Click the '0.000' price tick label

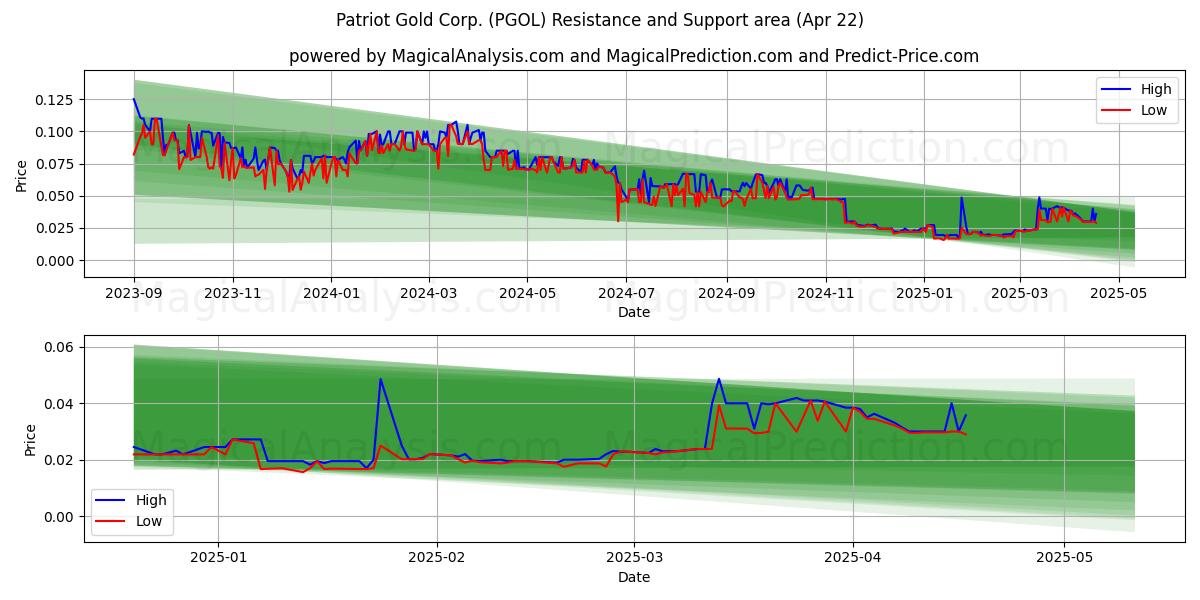click(55, 261)
